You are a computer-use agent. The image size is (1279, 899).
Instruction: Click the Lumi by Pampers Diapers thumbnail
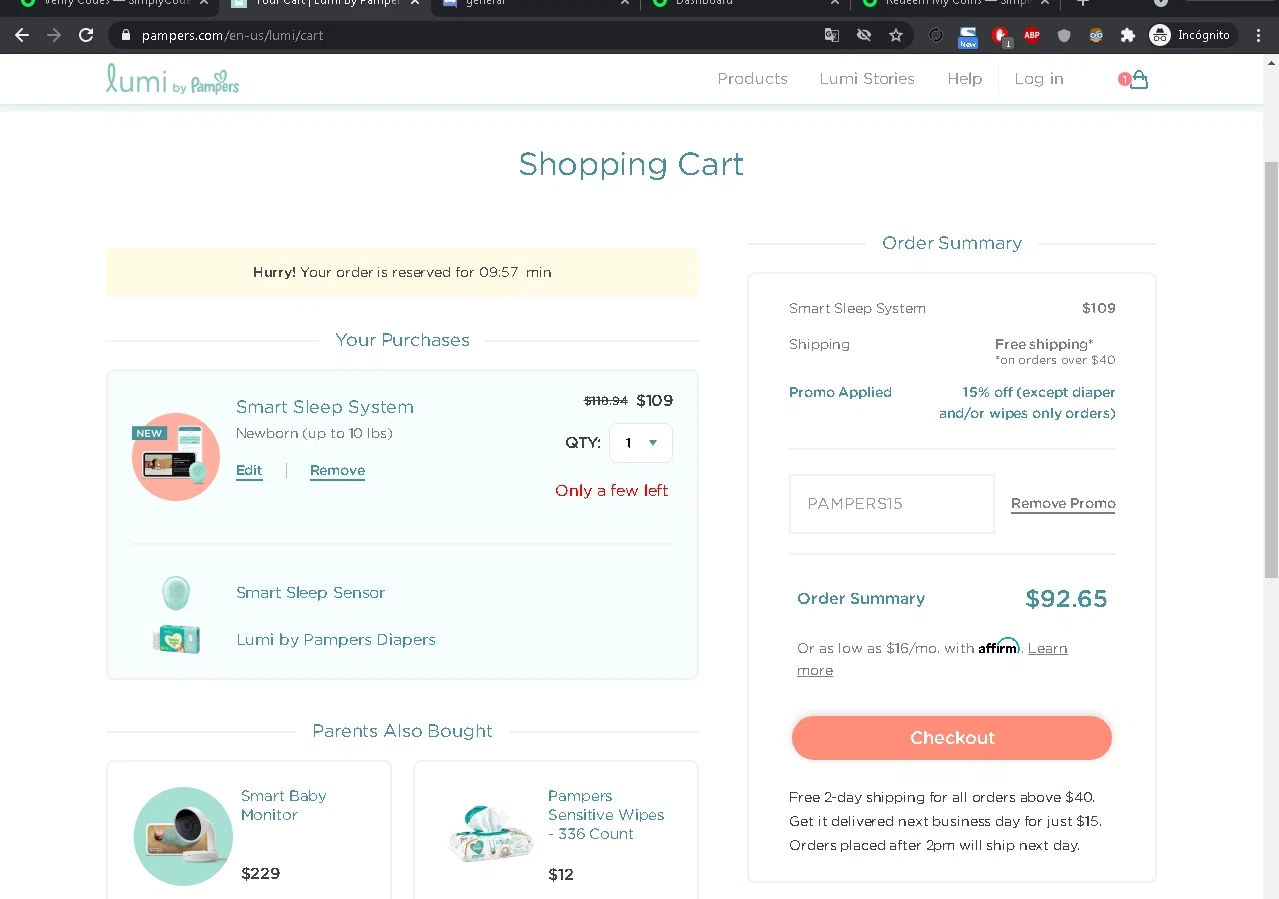[x=176, y=640]
